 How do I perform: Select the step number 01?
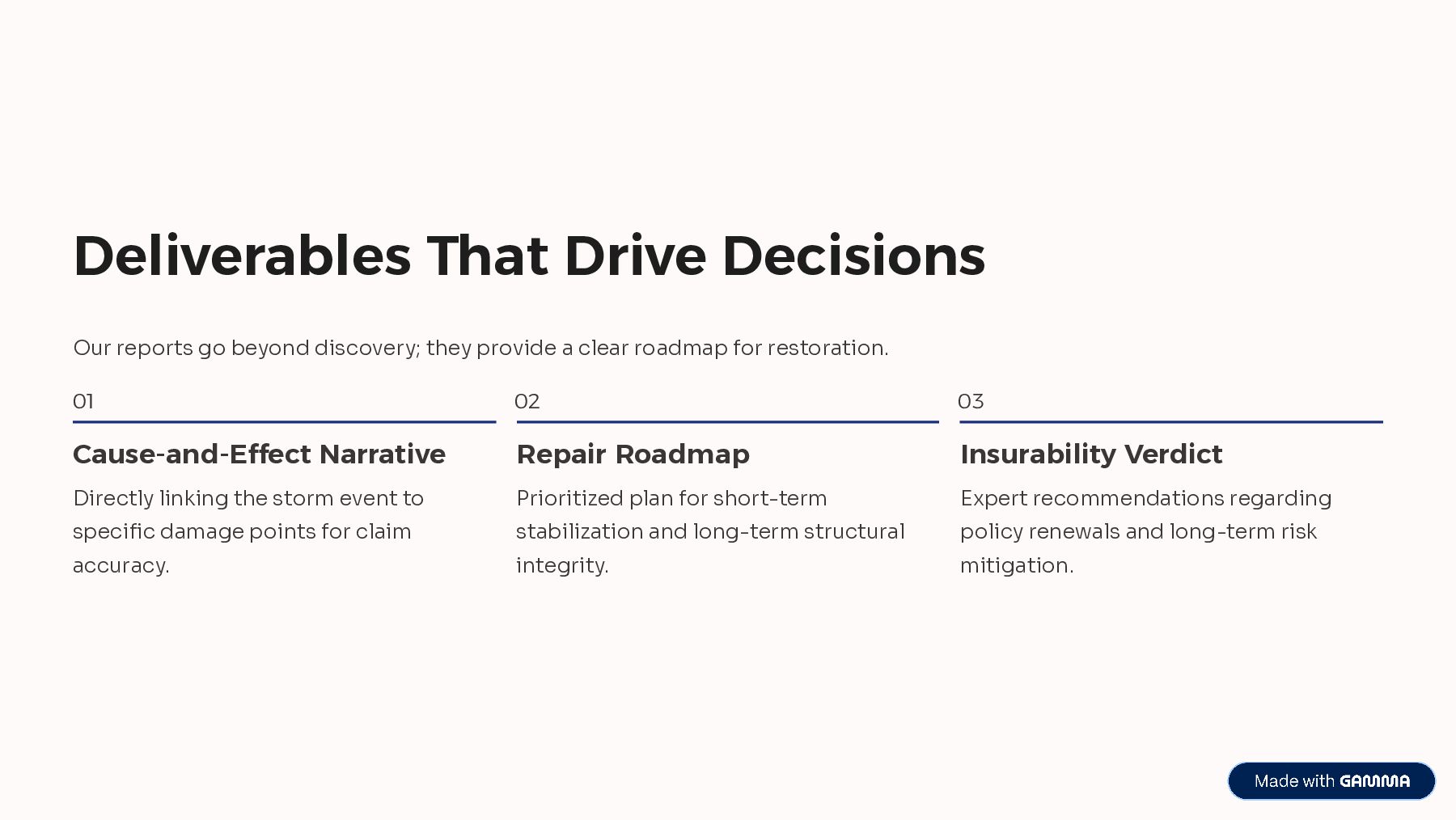click(x=83, y=402)
